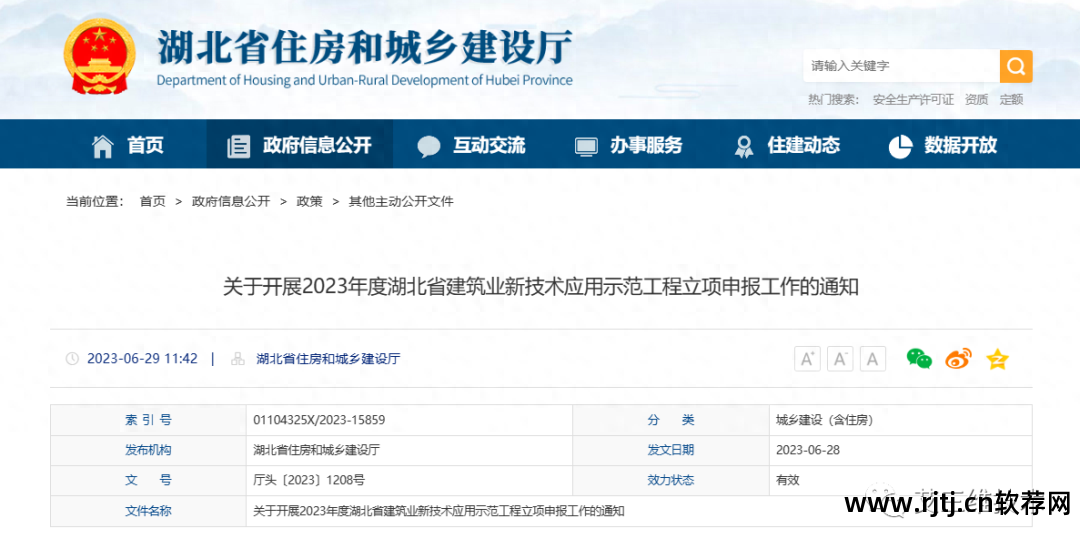Viewport: 1080px width, 549px height.
Task: Click the source link 湖北省住房和城乡建设厅 under title
Action: coord(328,359)
